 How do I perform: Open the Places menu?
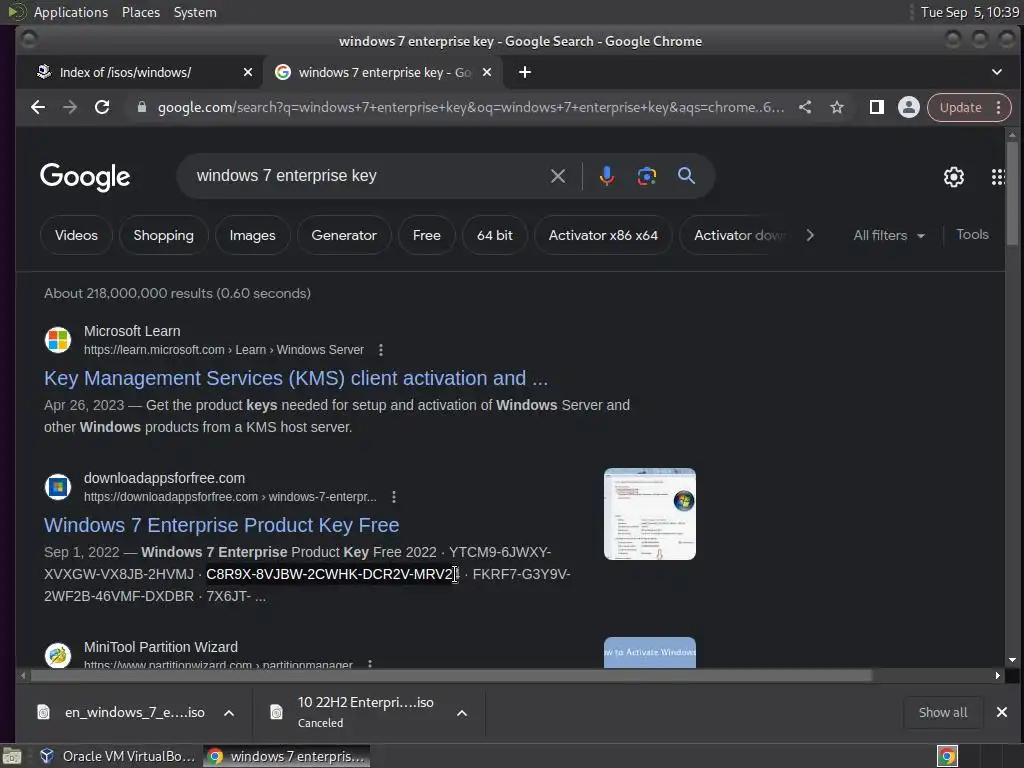tap(141, 12)
